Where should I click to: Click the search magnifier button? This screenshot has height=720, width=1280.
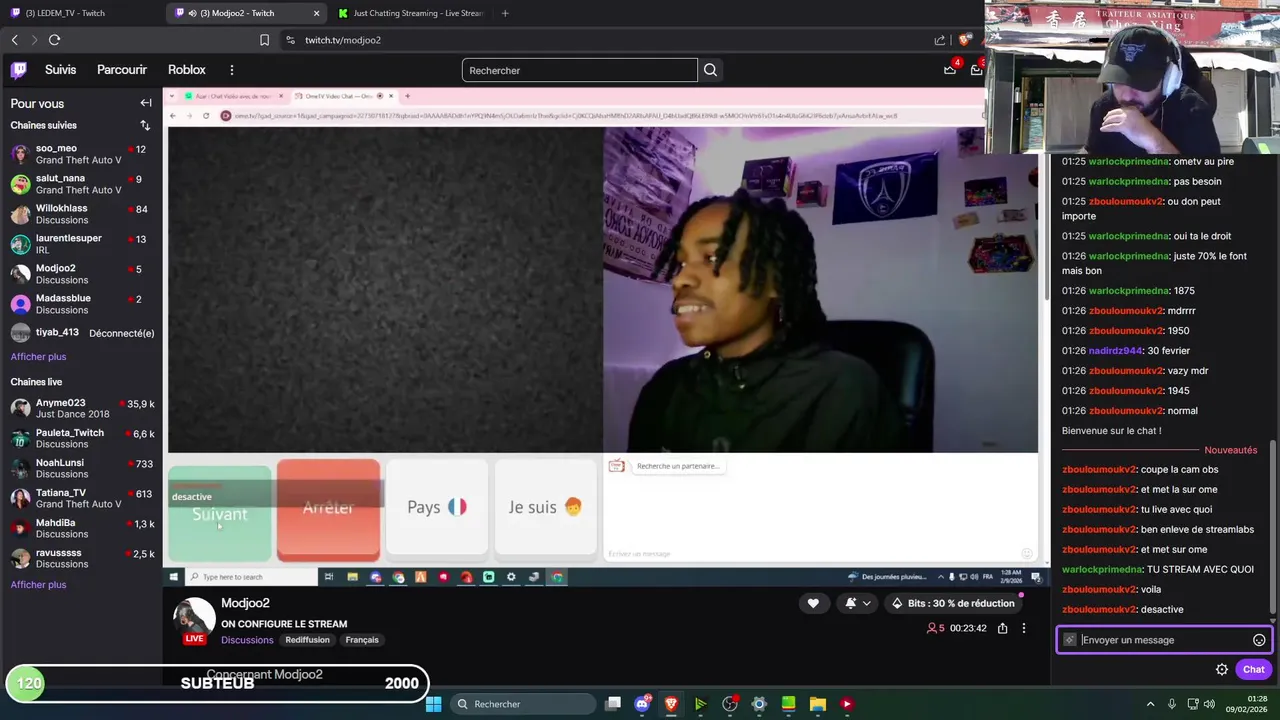[710, 70]
